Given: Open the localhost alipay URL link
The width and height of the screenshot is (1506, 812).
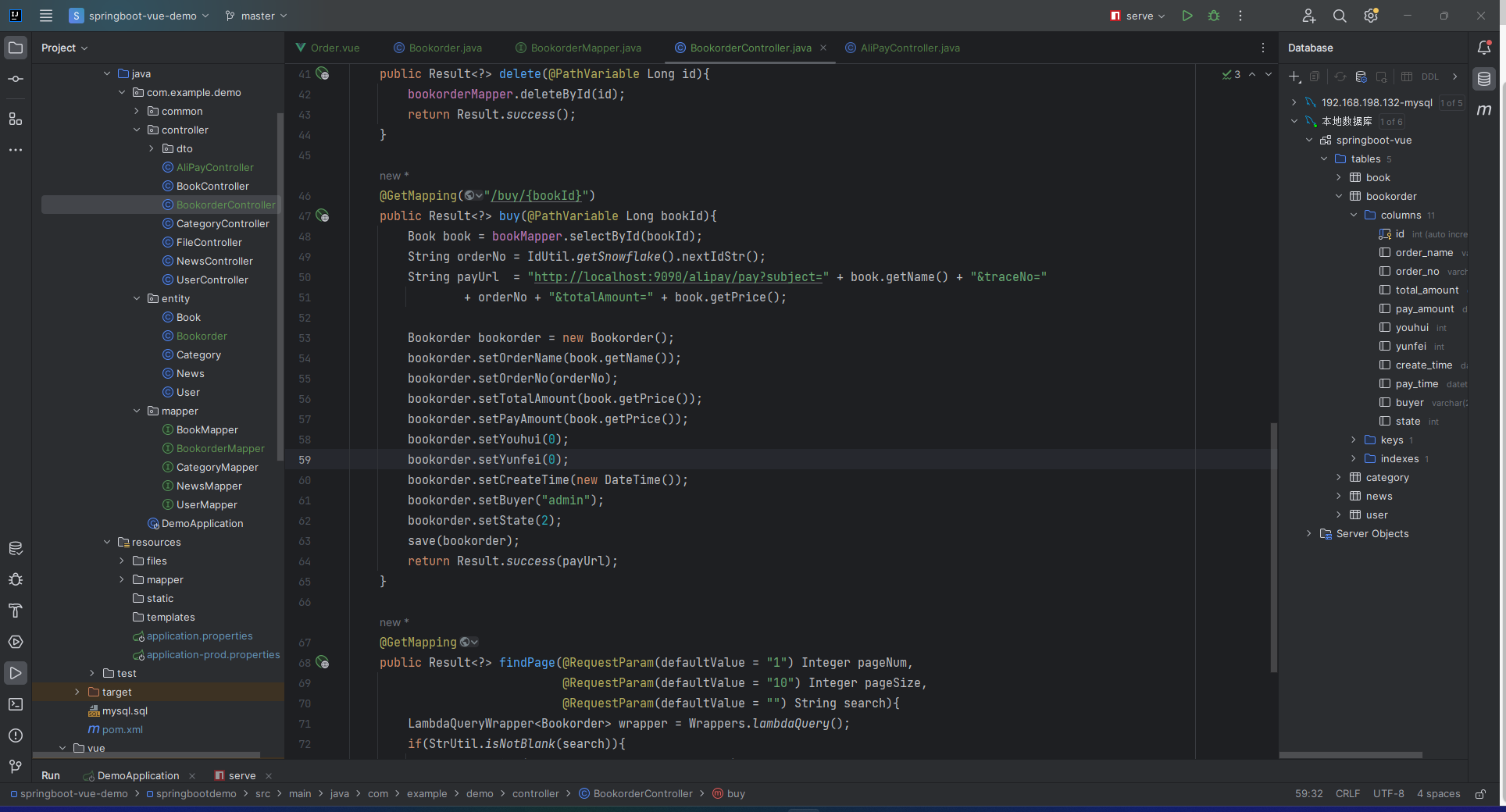Looking at the screenshot, I should (x=678, y=277).
